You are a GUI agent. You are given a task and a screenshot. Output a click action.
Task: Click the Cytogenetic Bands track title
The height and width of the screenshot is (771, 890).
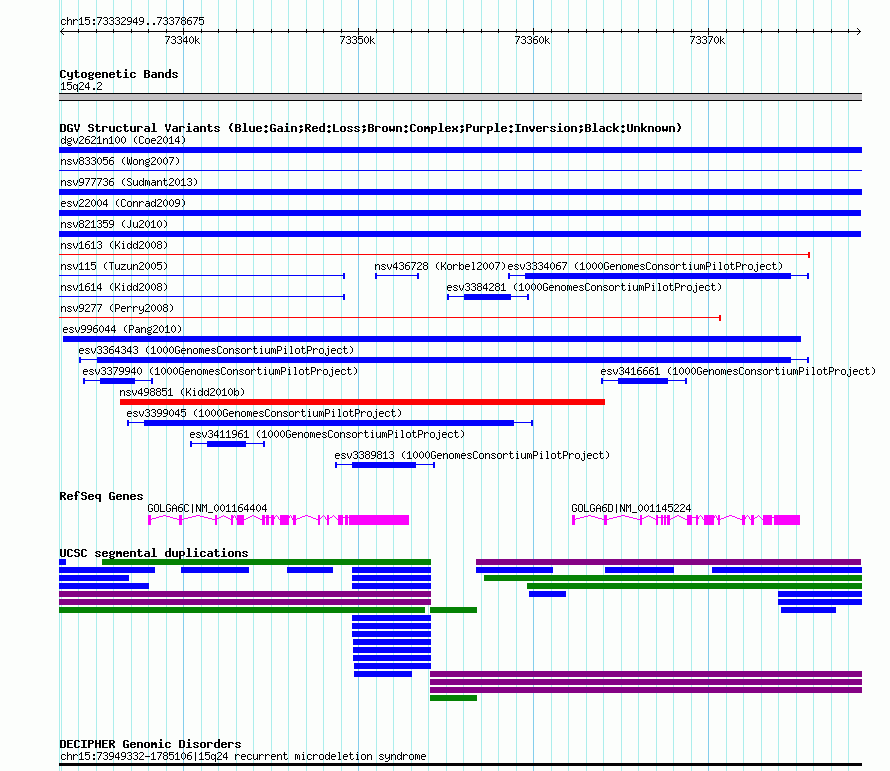coord(119,74)
